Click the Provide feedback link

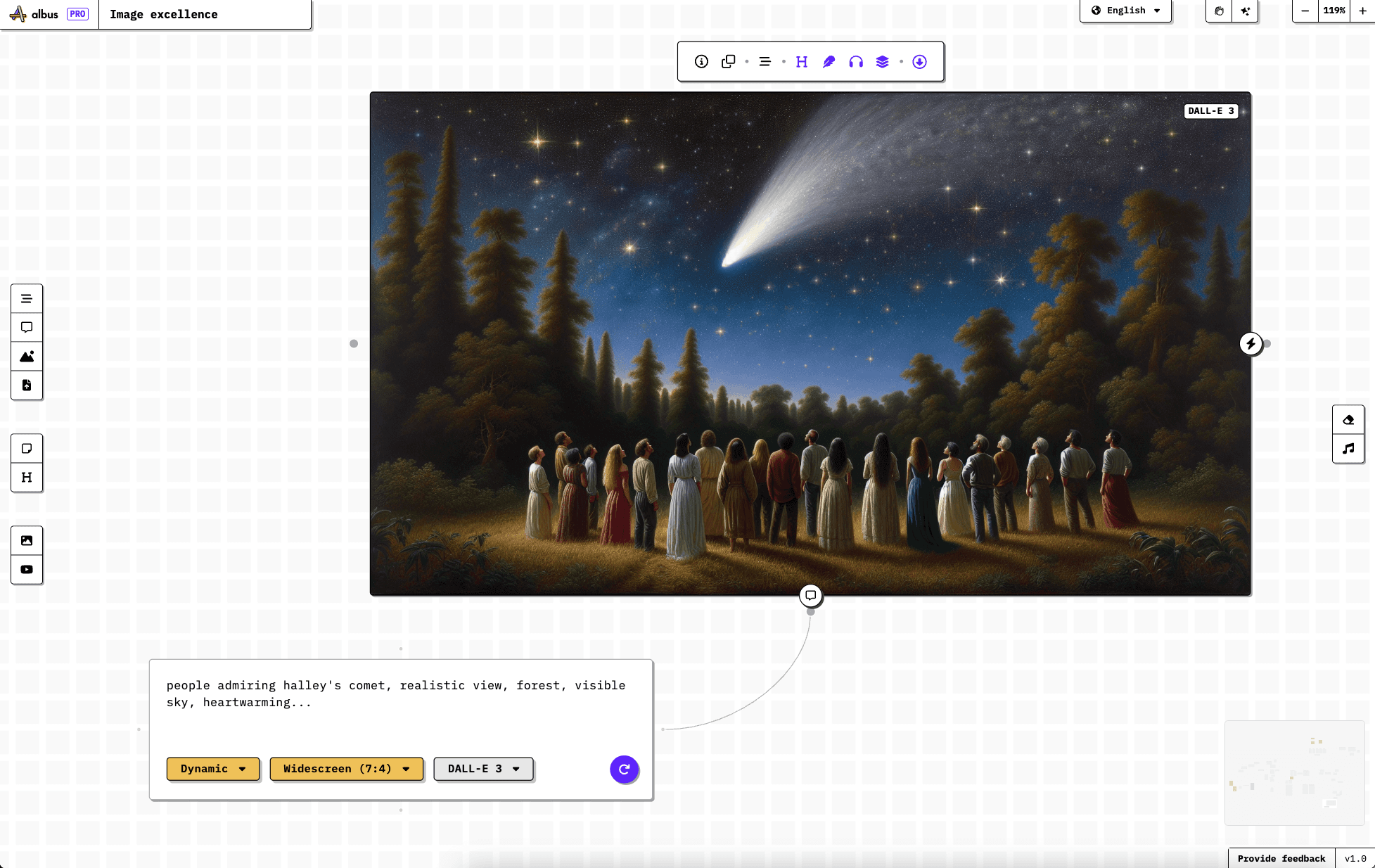point(1281,858)
